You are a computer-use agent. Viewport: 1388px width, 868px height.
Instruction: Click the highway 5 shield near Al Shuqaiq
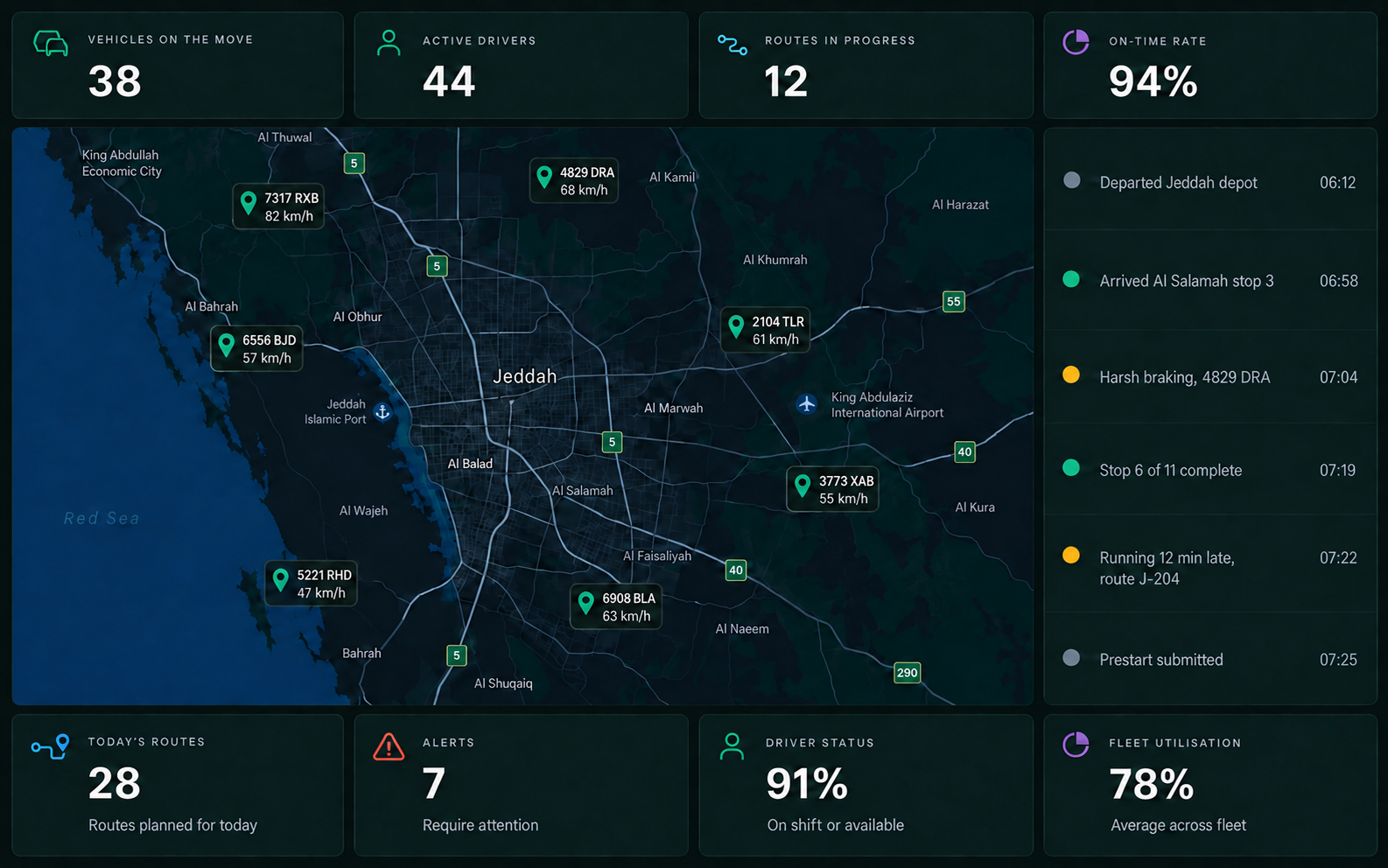[x=457, y=654]
